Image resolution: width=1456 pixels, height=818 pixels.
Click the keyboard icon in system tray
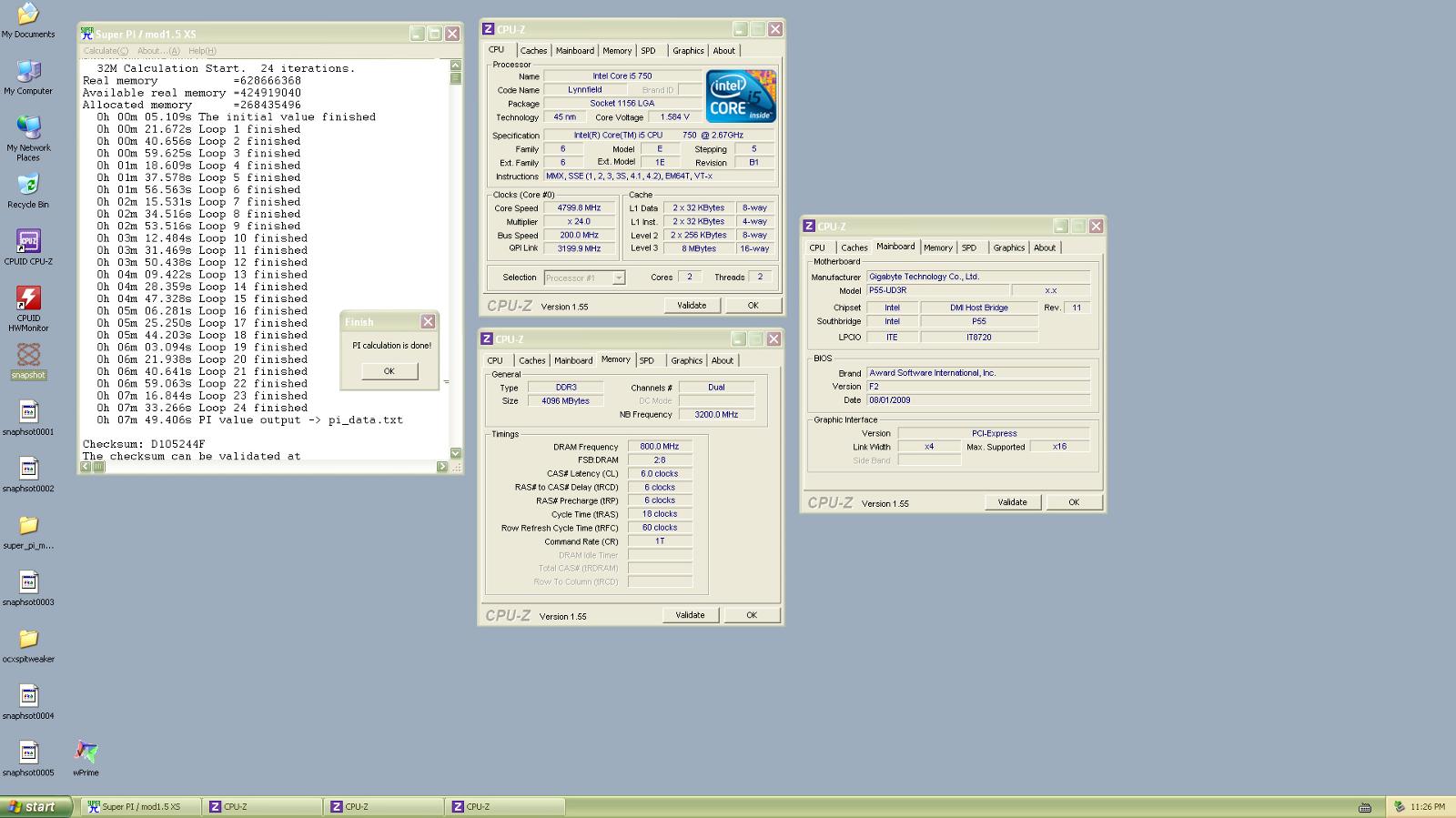point(1365,807)
